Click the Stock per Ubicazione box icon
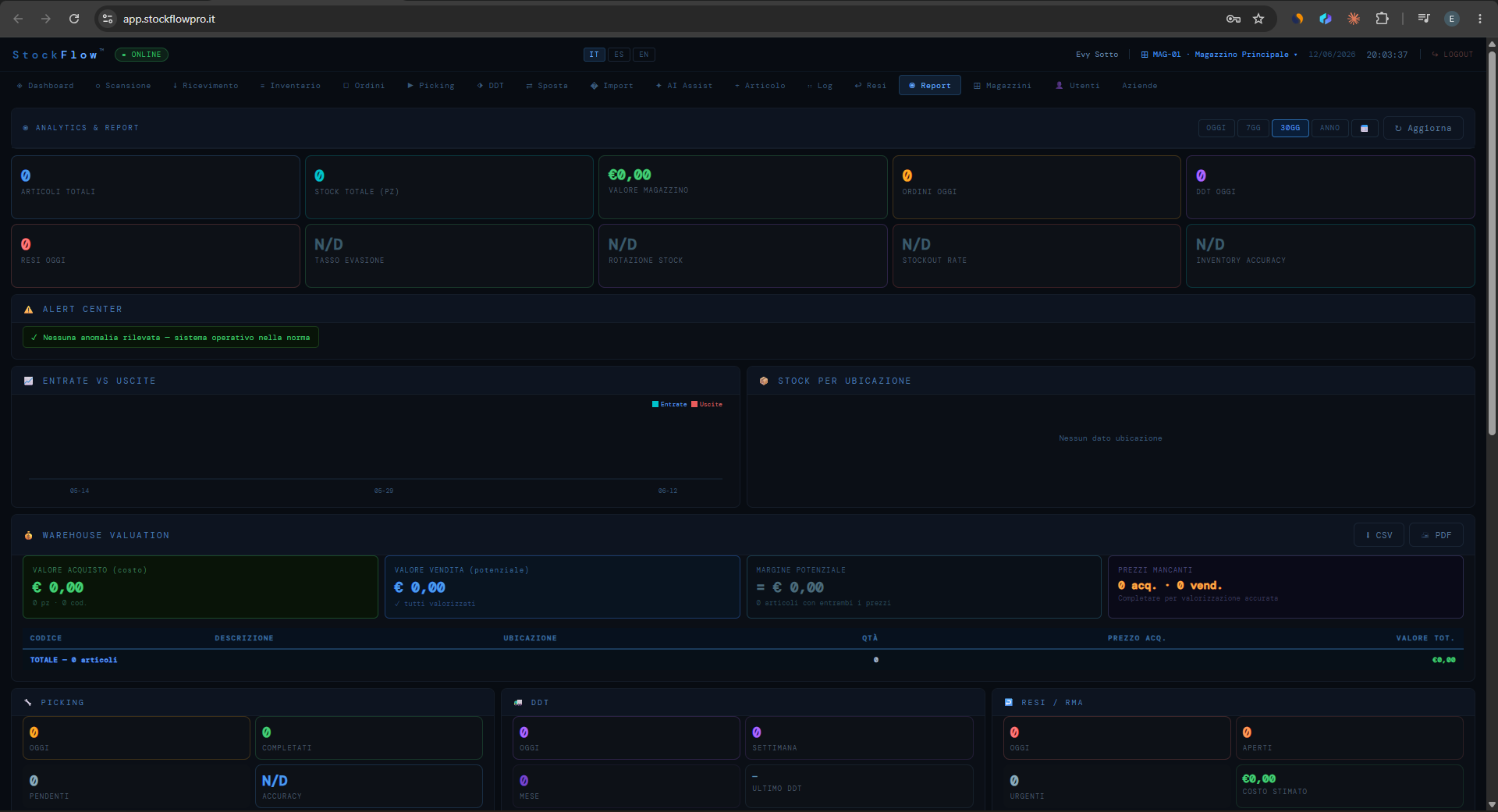This screenshot has height=812, width=1498. click(764, 381)
